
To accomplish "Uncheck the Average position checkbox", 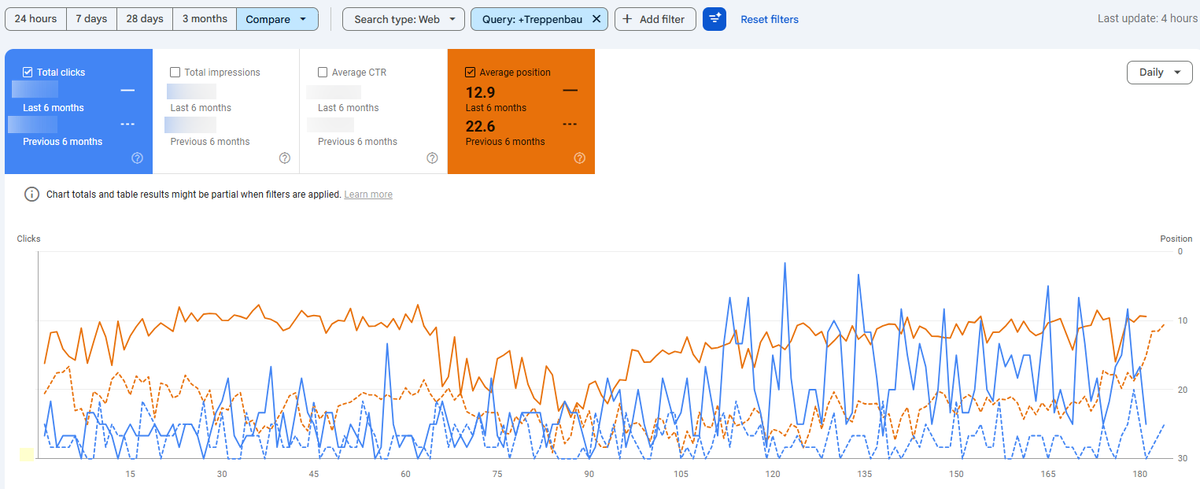I will (470, 72).
